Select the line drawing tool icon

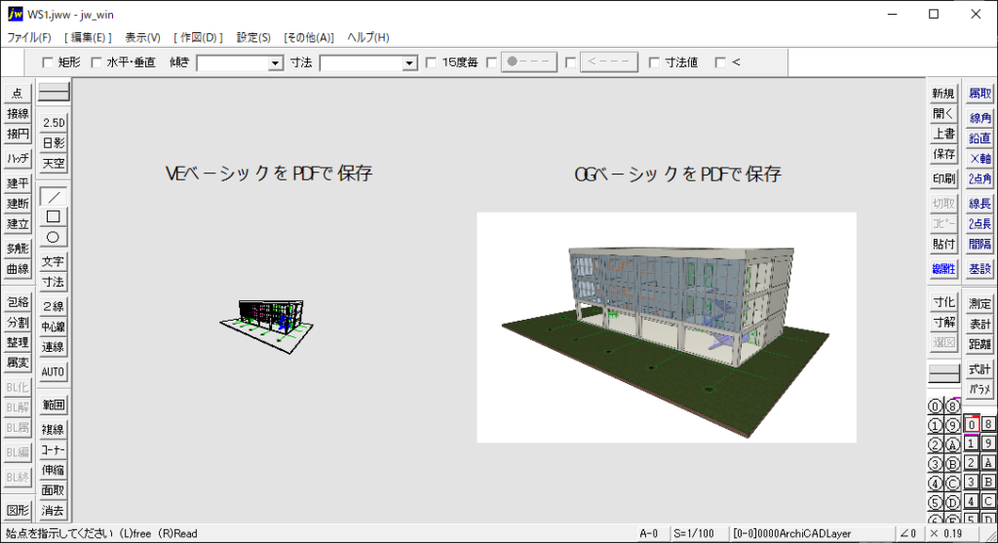click(x=53, y=197)
